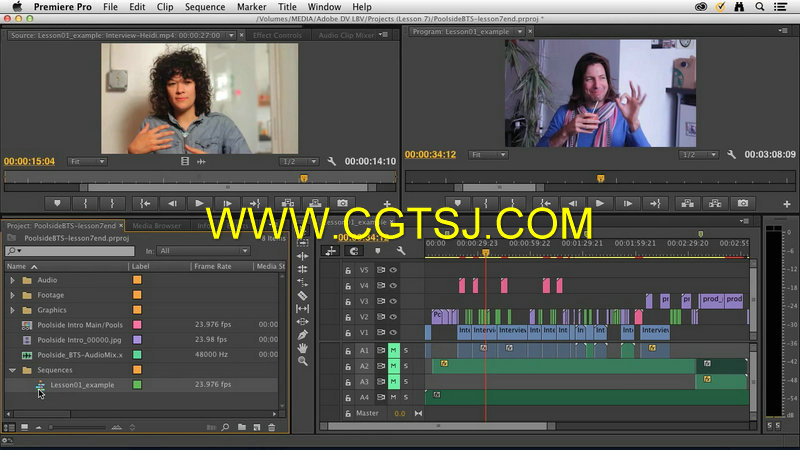Switch to the Effect Controls tab
800x450 pixels.
tap(277, 35)
